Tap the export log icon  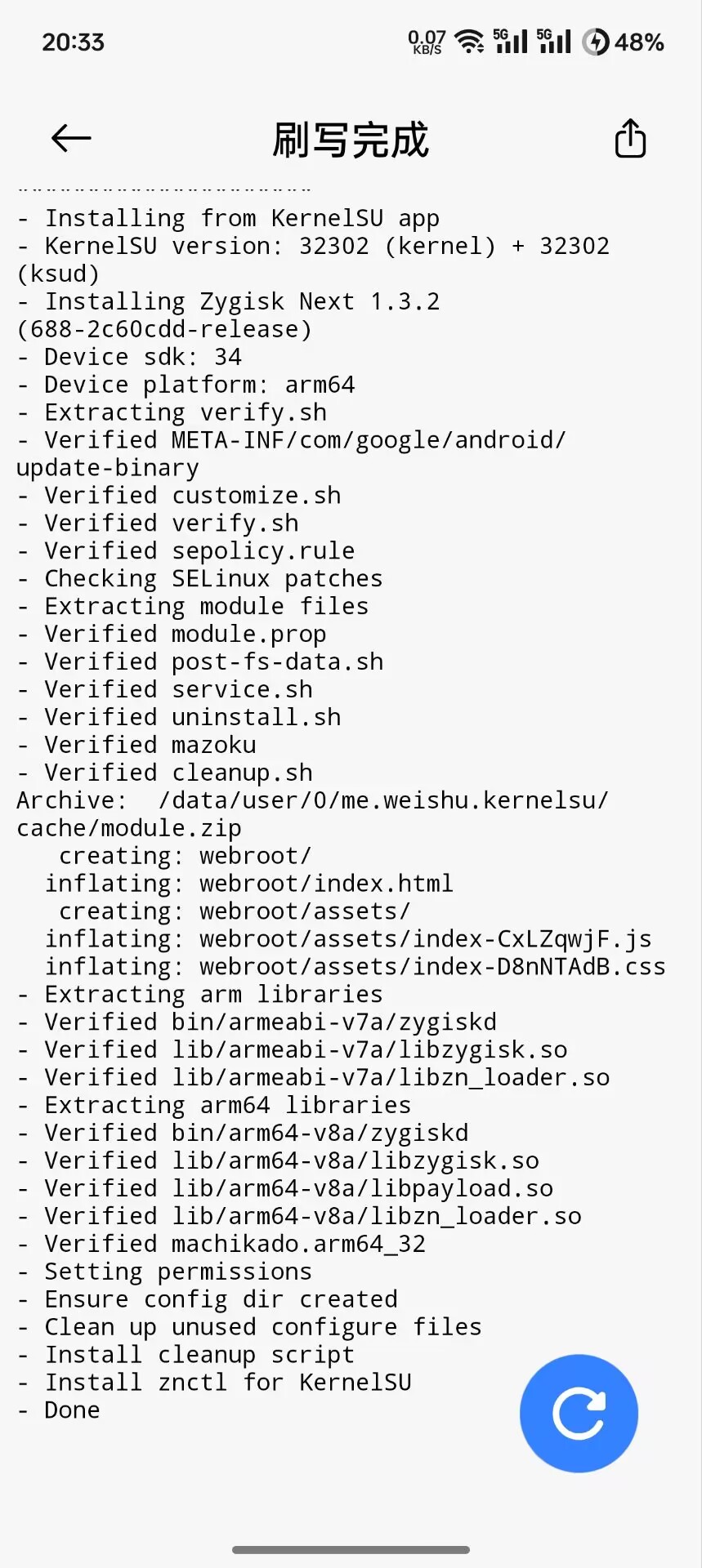click(x=630, y=139)
